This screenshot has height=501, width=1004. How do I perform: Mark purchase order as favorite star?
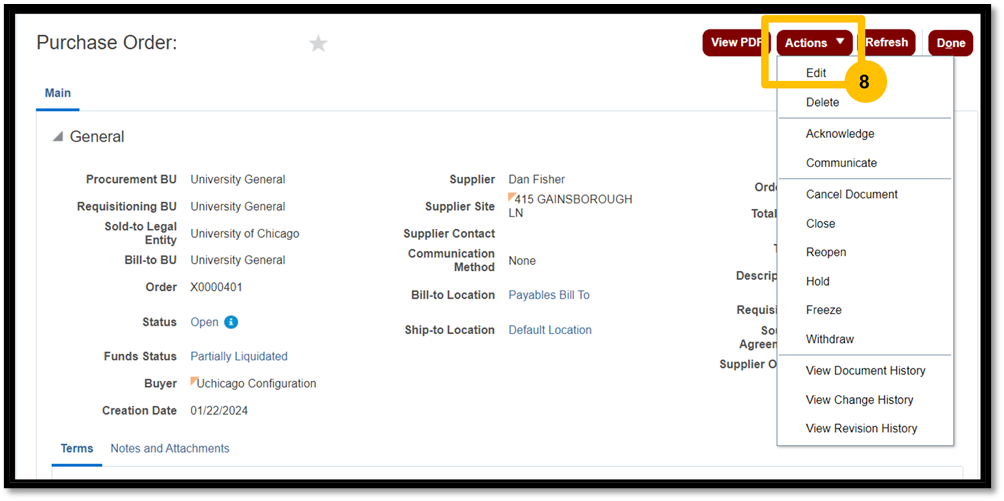(318, 44)
